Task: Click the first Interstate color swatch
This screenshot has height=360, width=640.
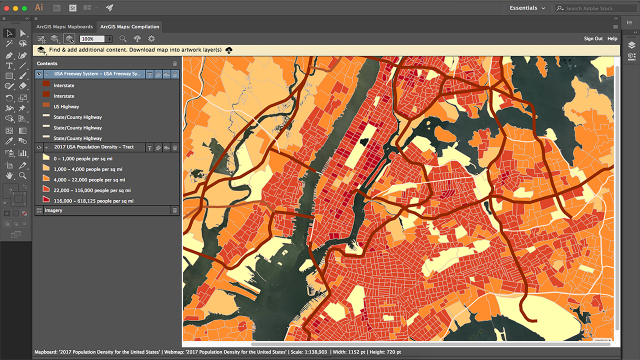Action: tap(46, 84)
